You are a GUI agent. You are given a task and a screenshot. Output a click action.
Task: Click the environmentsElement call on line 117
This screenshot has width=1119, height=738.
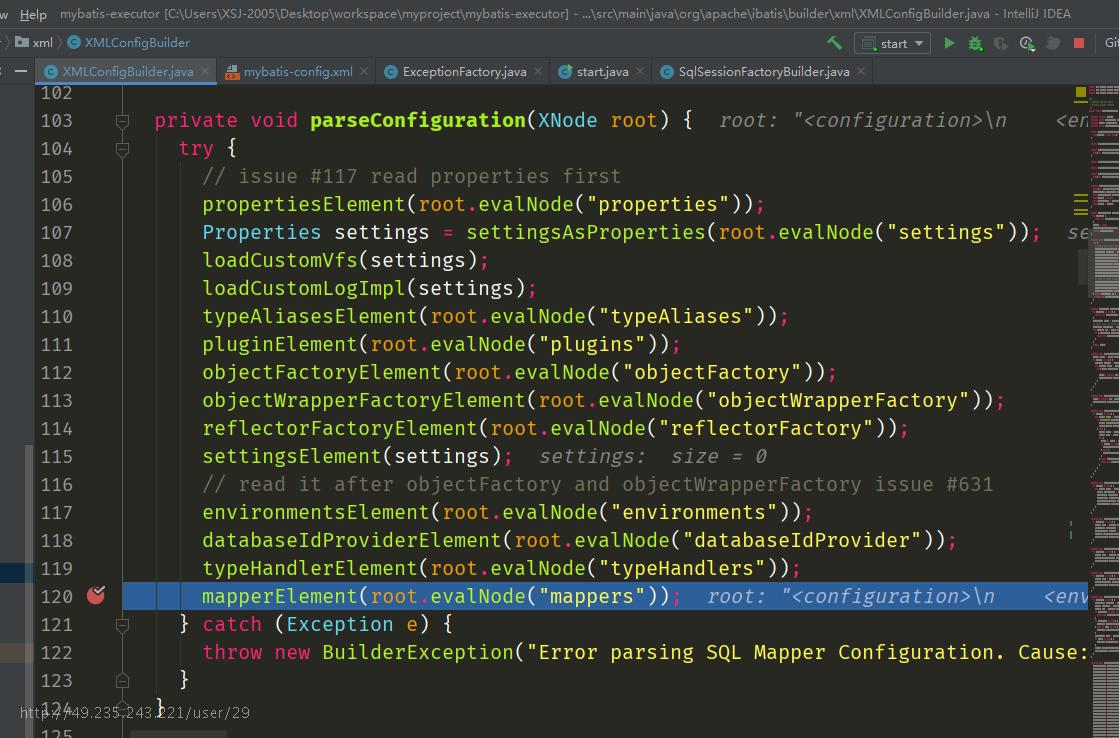316,512
